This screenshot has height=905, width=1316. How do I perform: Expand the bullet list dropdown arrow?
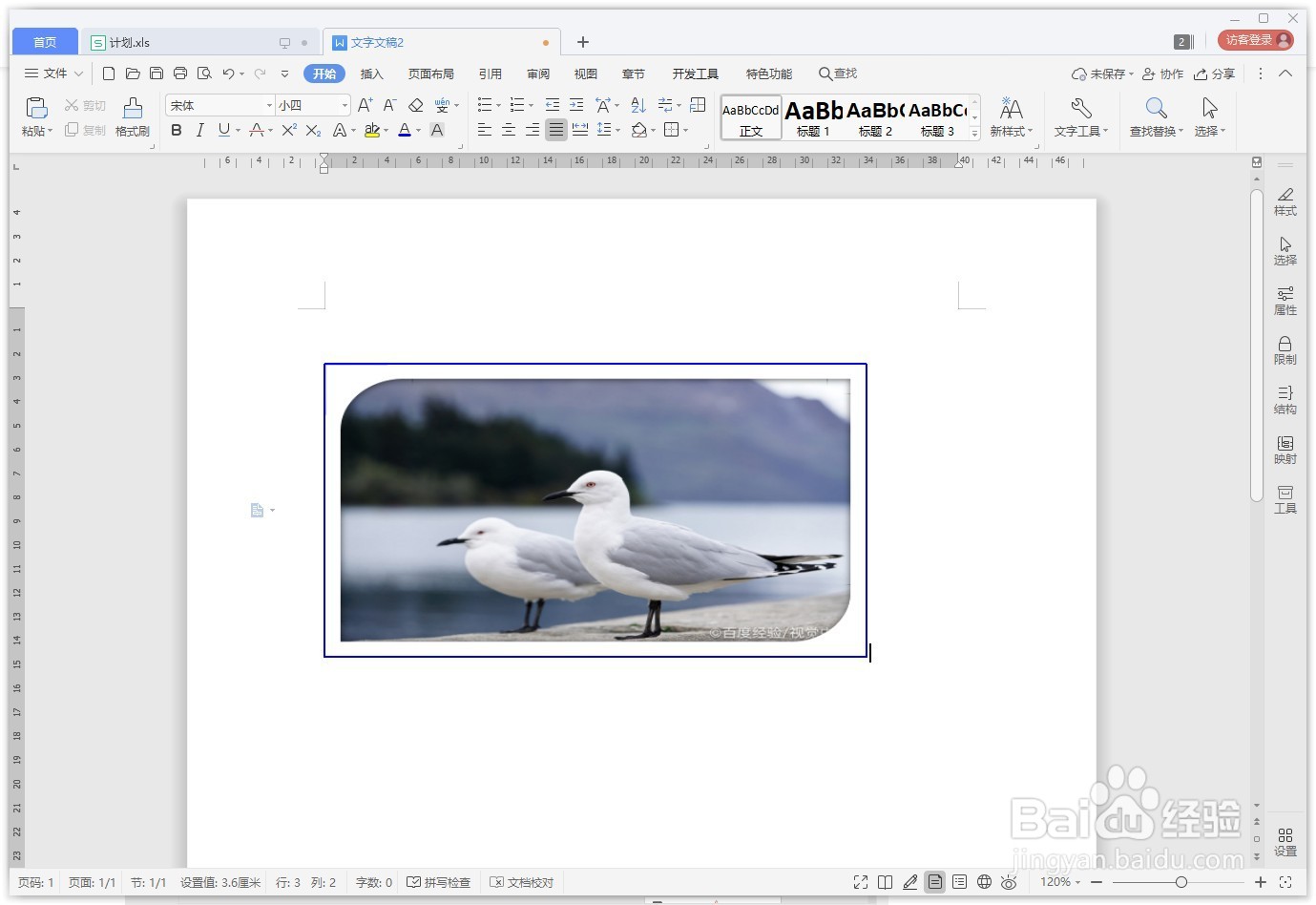point(498,105)
